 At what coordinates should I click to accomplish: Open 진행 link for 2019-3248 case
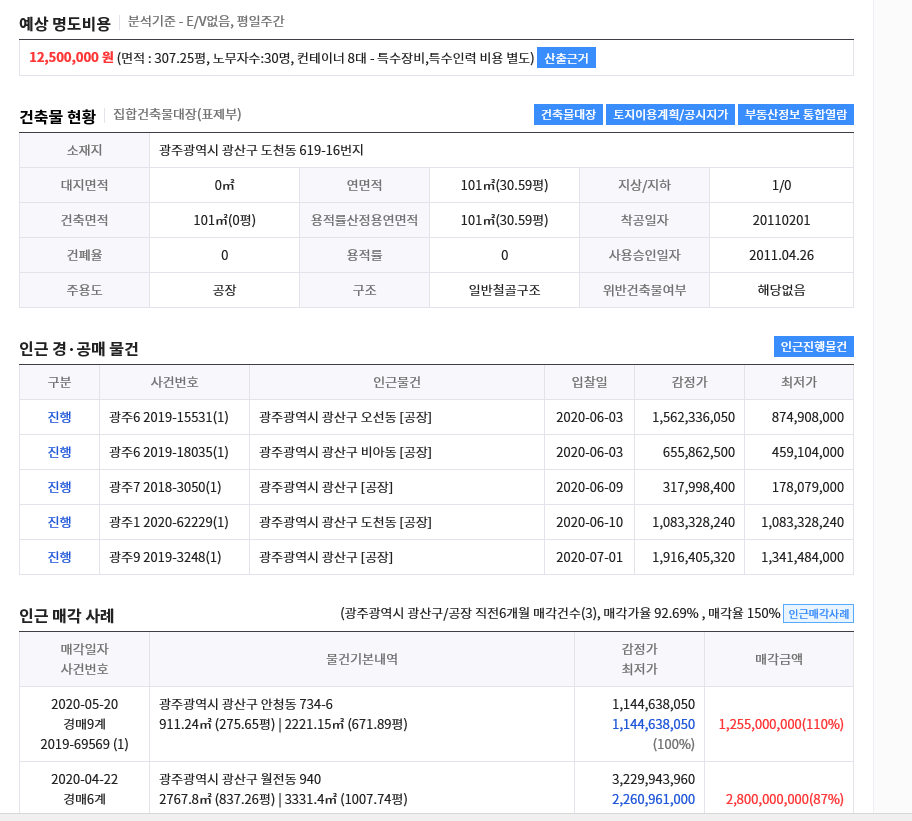[59, 556]
